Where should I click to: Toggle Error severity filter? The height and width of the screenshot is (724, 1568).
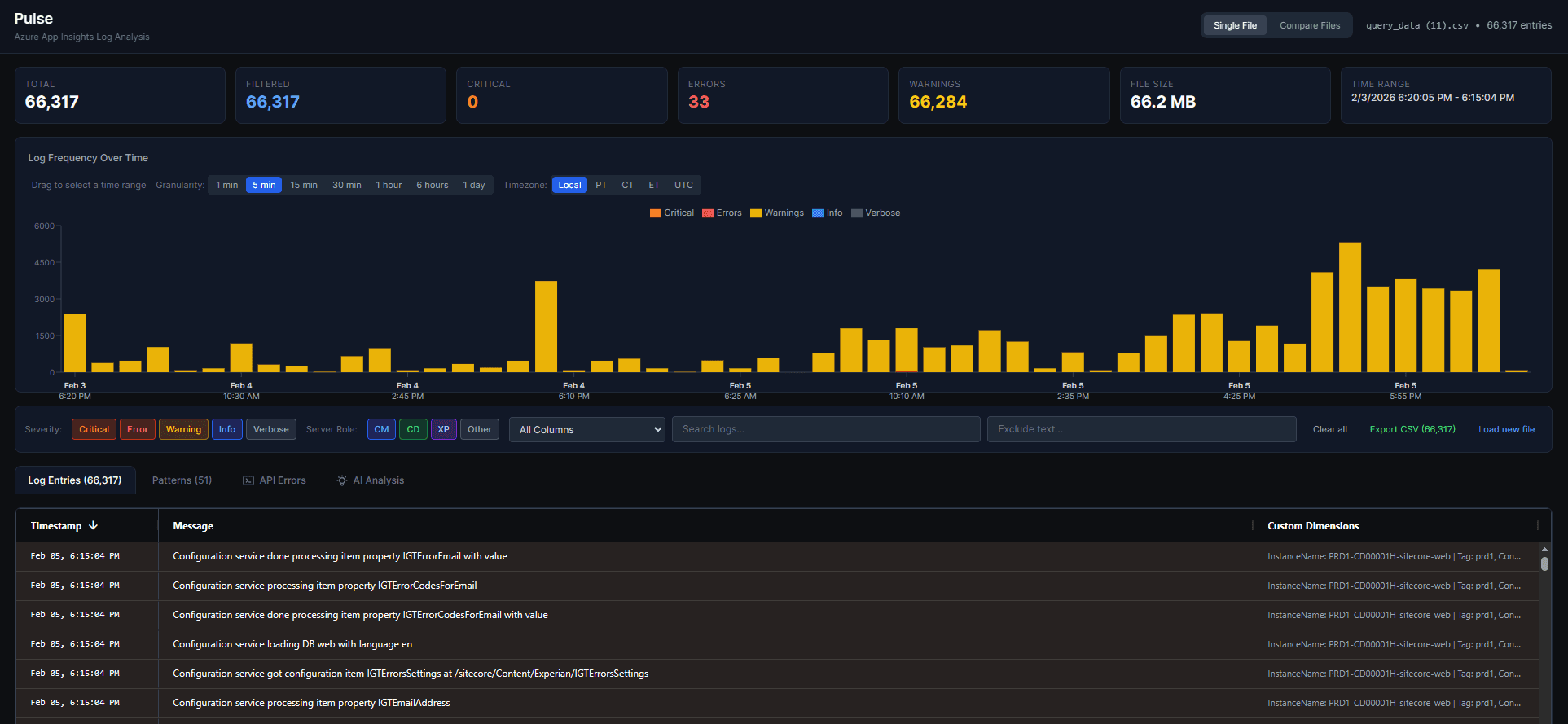pyautogui.click(x=138, y=429)
